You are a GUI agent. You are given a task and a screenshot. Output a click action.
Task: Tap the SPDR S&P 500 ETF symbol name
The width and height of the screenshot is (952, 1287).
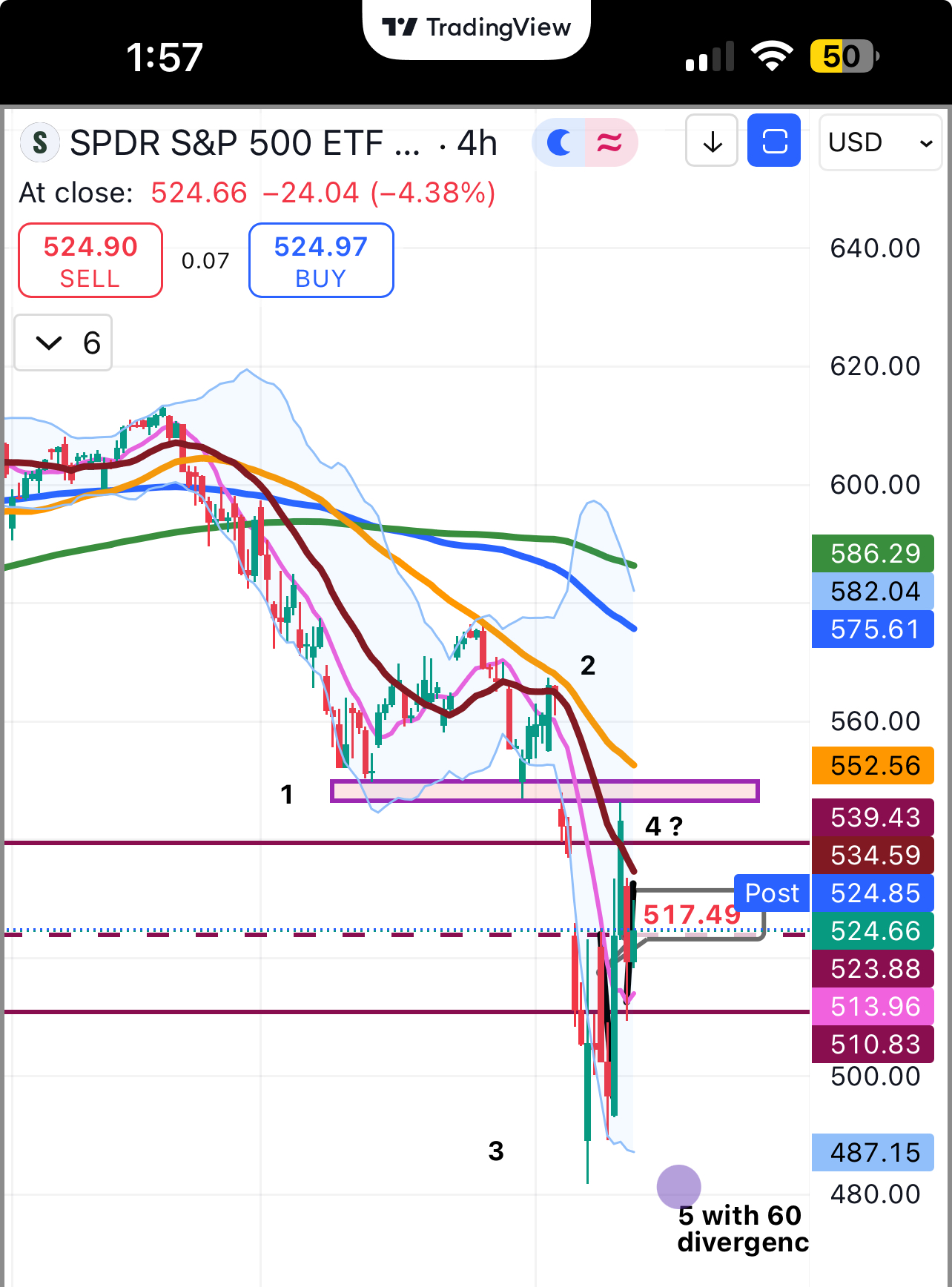[245, 143]
